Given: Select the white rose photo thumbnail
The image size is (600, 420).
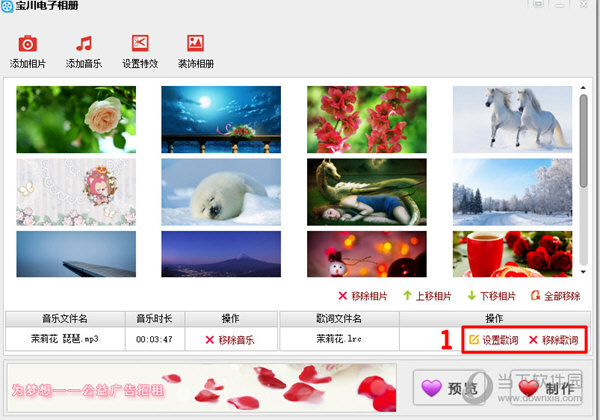Looking at the screenshot, I should 76,119.
